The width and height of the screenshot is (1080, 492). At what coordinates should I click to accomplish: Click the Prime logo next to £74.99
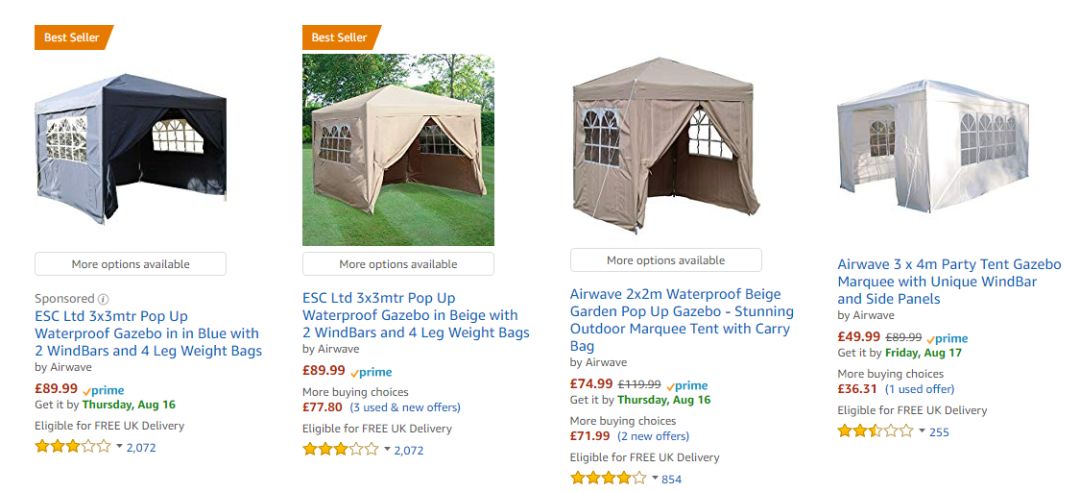(687, 385)
